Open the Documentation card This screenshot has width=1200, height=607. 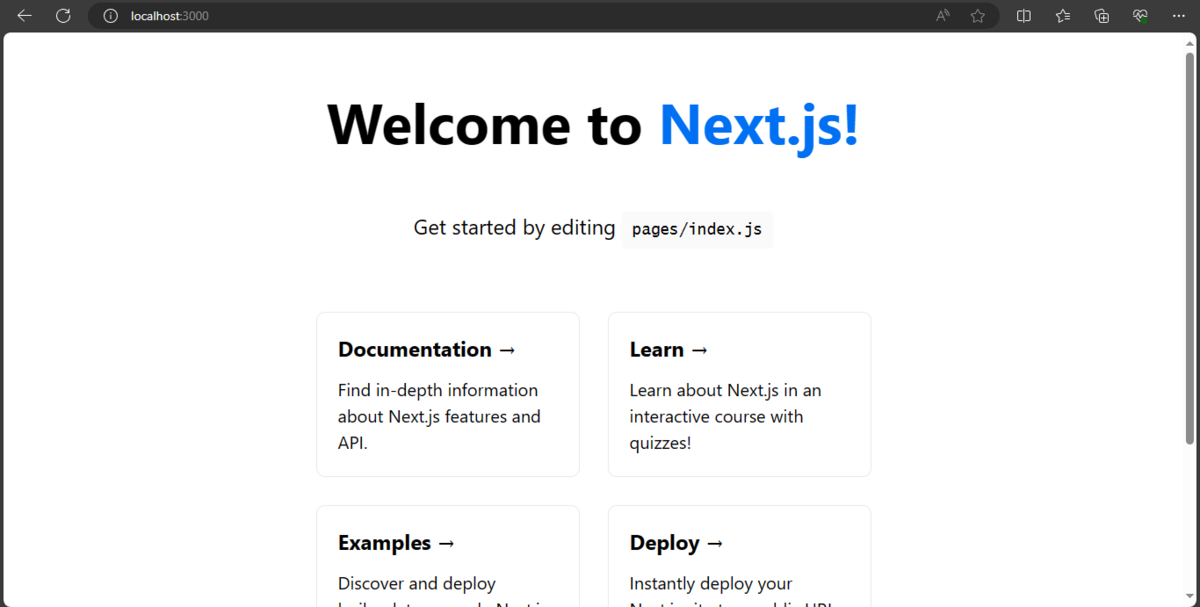[448, 394]
